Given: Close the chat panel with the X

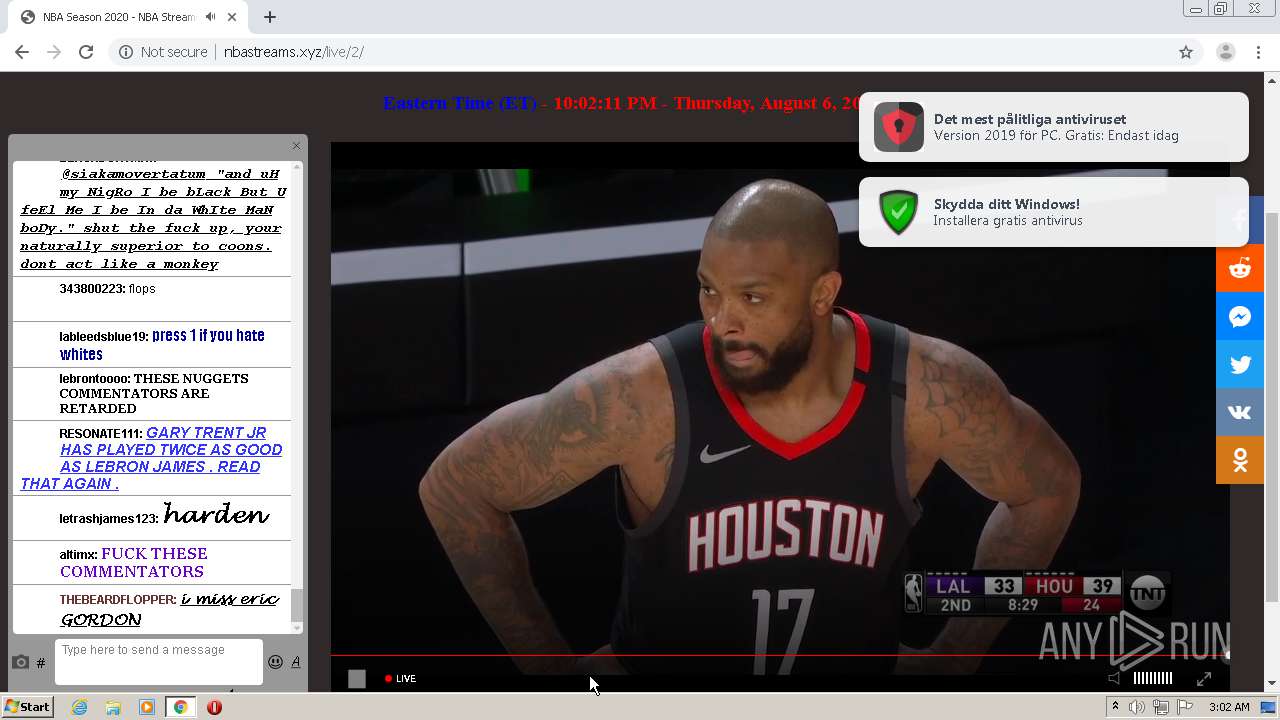Looking at the screenshot, I should tap(296, 146).
